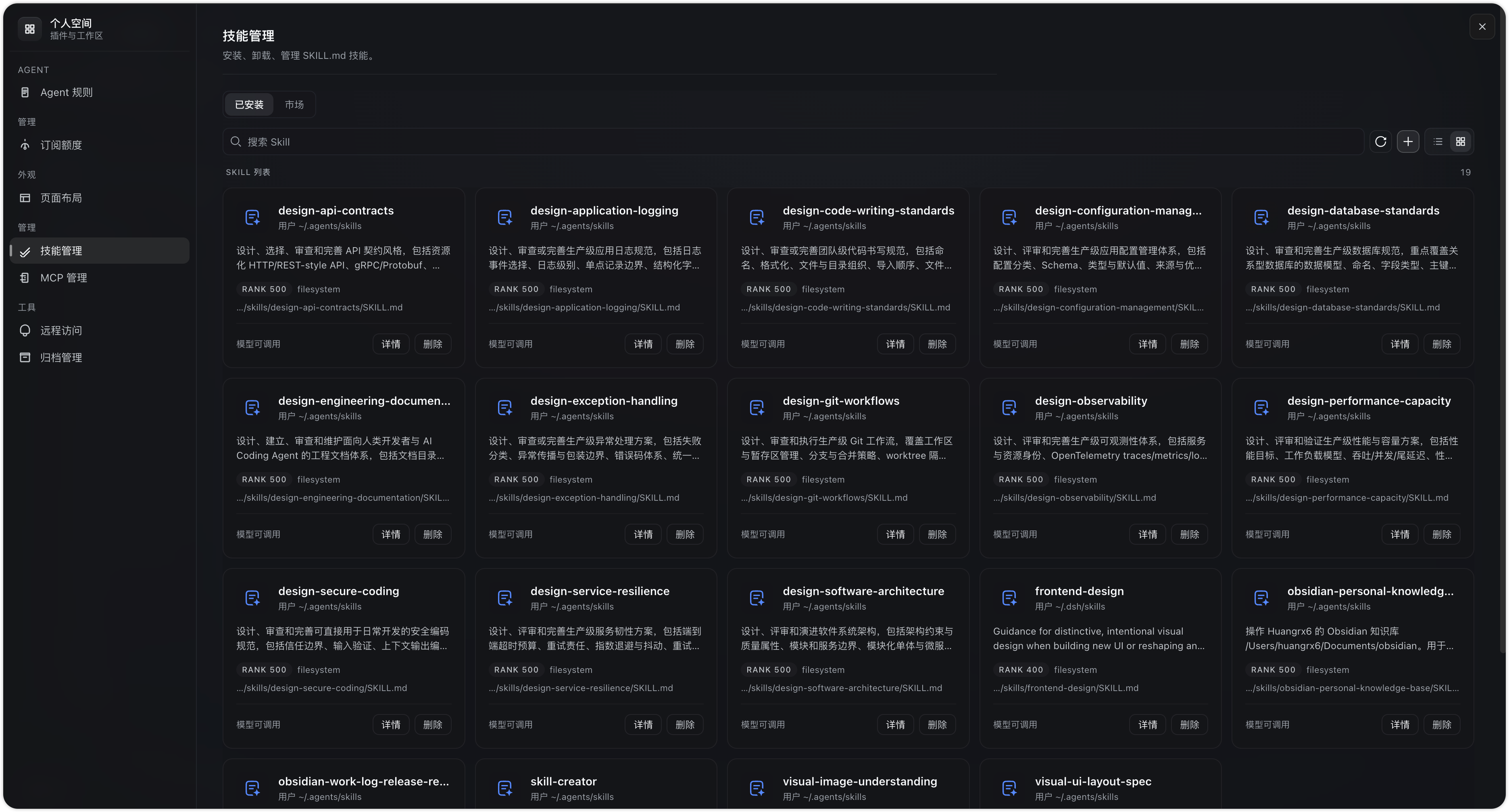
Task: Click the Agent 规则 document icon
Action: click(25, 93)
